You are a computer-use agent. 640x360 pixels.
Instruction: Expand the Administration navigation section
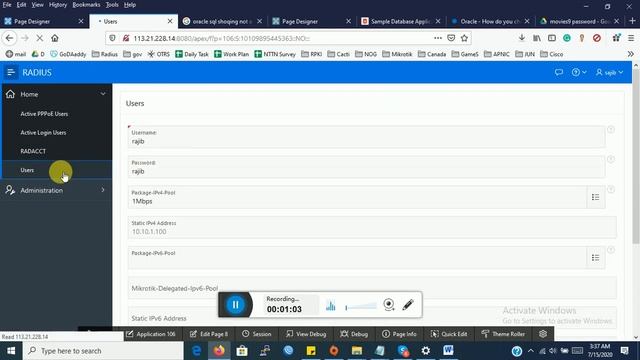coord(103,190)
